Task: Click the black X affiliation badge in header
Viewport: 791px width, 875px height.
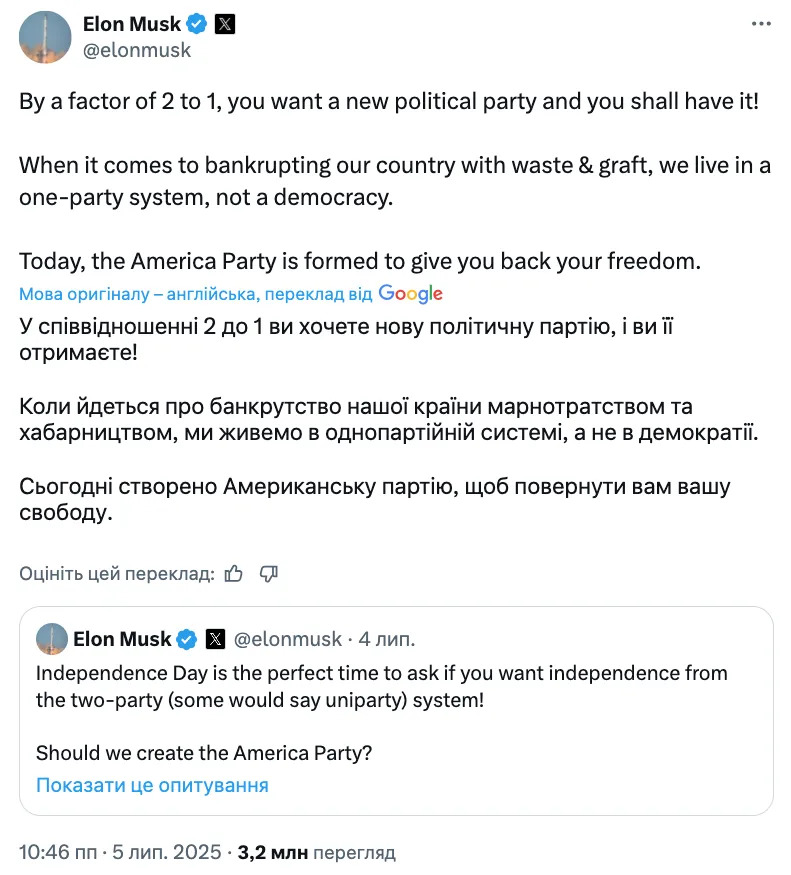Action: (x=225, y=24)
